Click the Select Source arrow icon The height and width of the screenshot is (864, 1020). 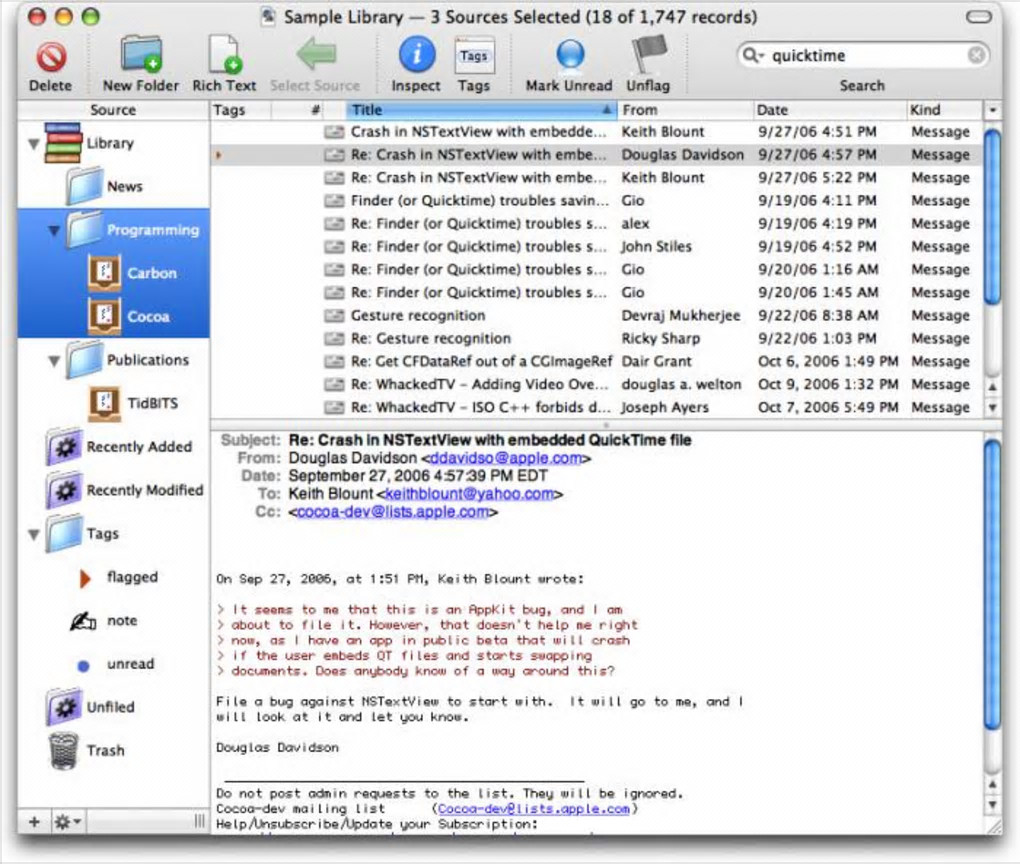[315, 54]
